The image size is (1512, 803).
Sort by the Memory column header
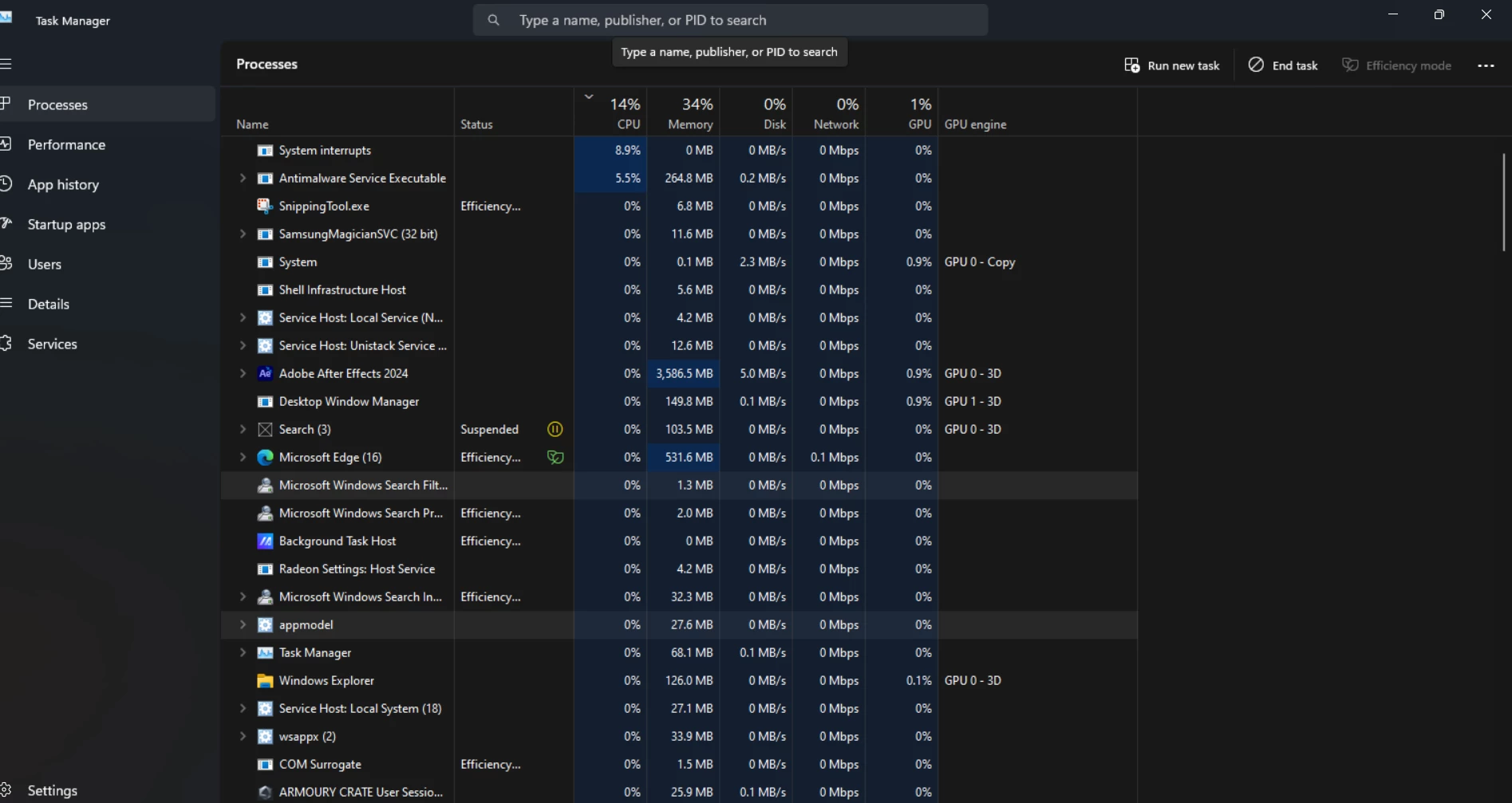coord(684,112)
